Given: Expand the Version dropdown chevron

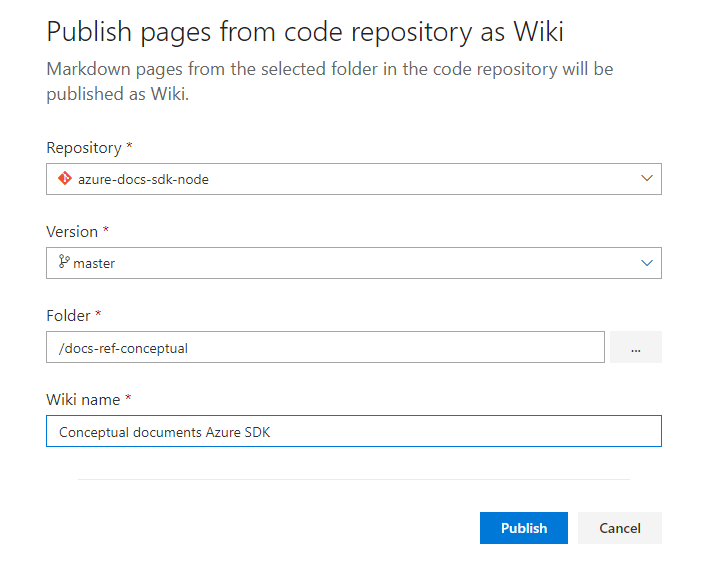Looking at the screenshot, I should (x=647, y=263).
